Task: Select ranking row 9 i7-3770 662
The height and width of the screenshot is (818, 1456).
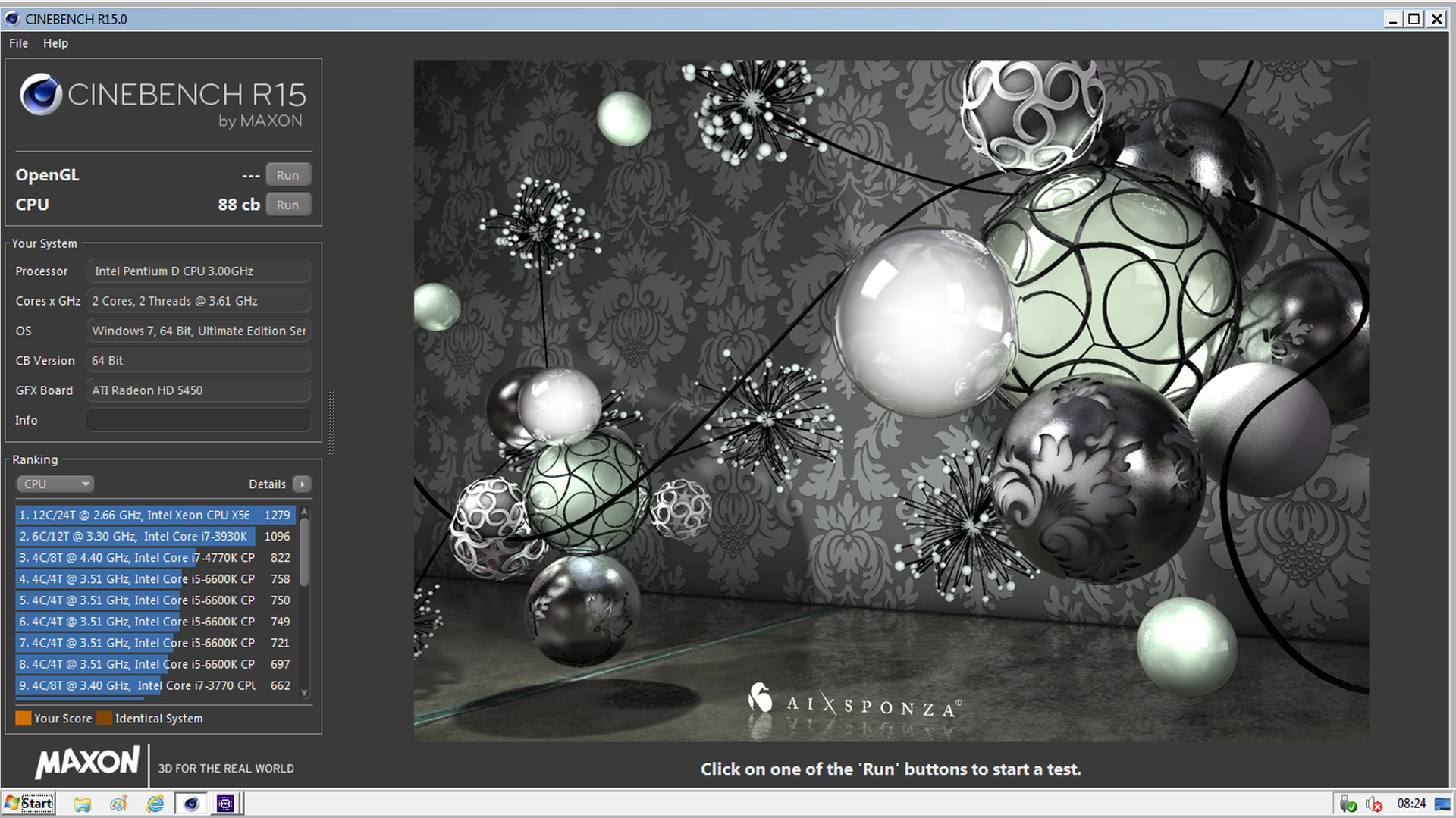Action: pos(155,685)
